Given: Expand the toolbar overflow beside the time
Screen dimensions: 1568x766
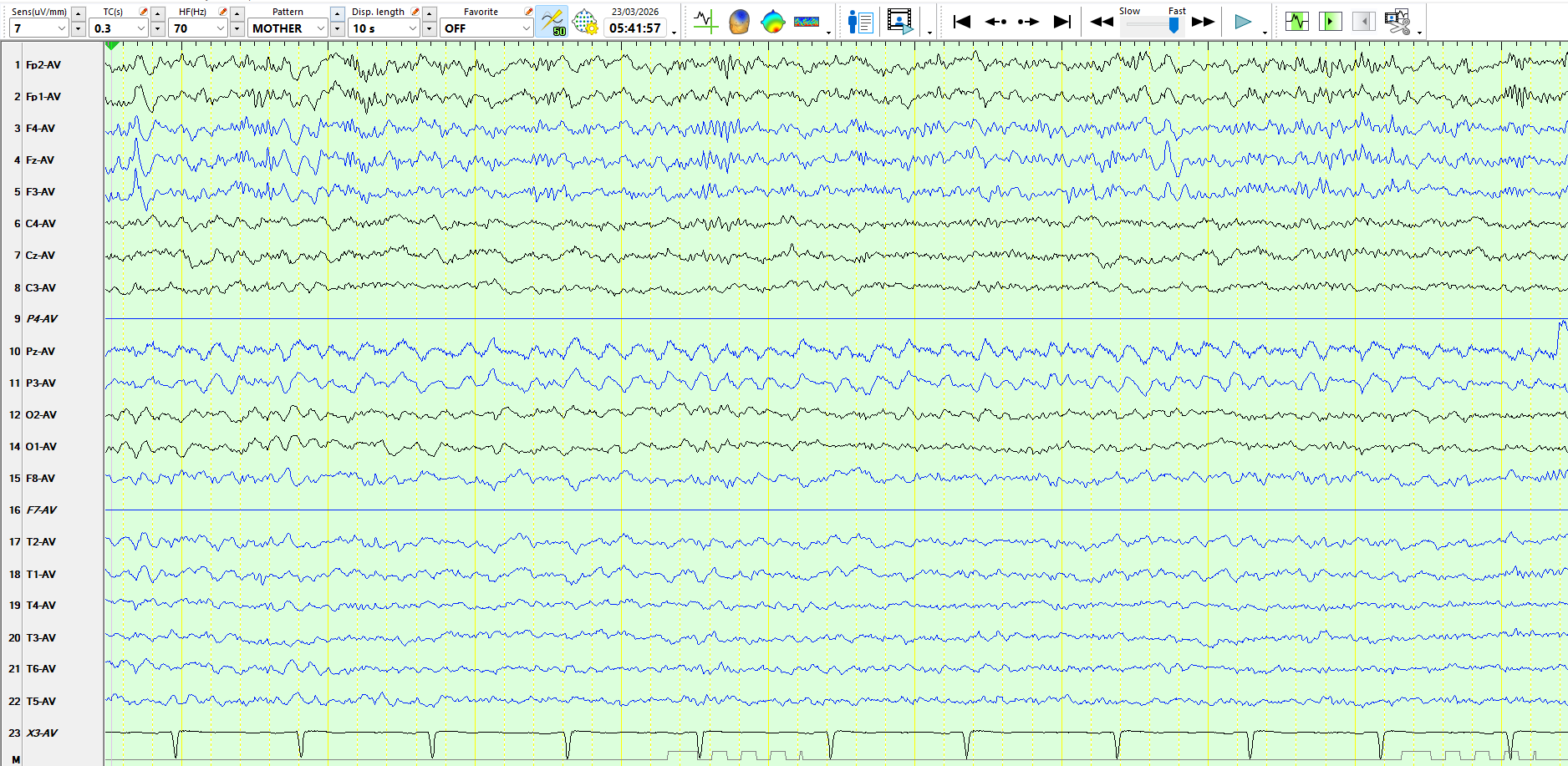Looking at the screenshot, I should [x=675, y=33].
